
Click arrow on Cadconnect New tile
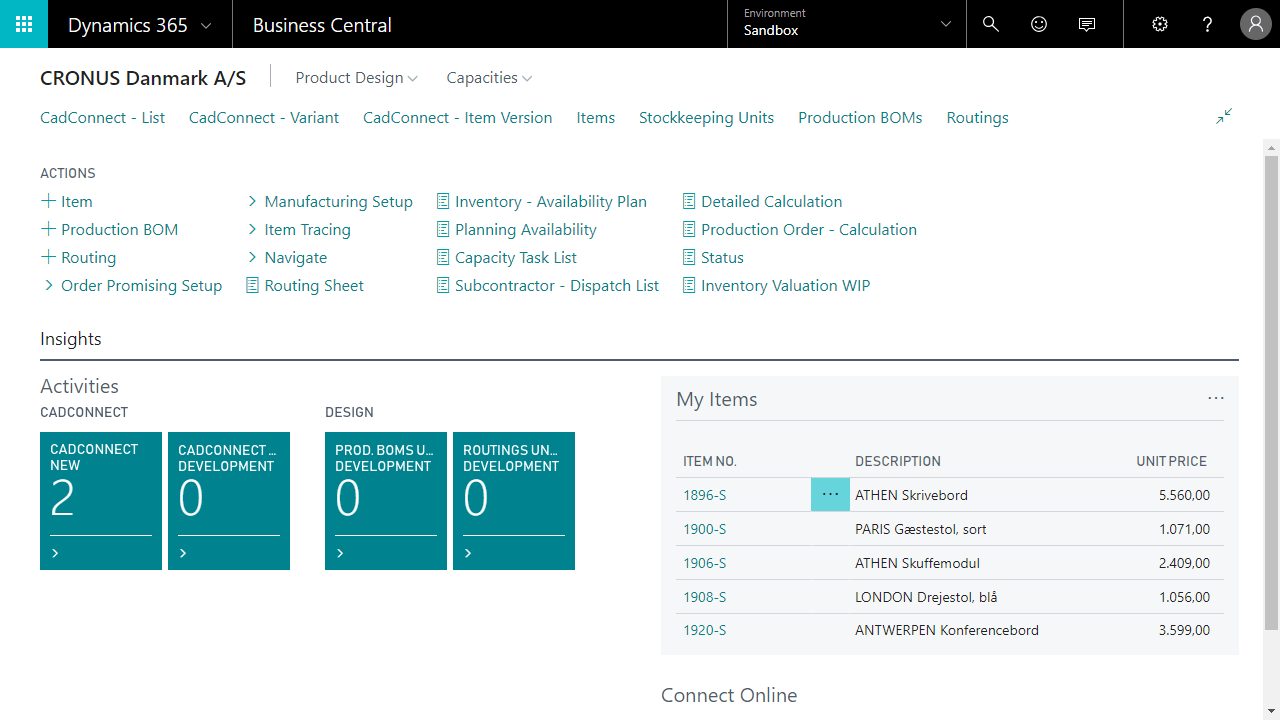(x=55, y=553)
